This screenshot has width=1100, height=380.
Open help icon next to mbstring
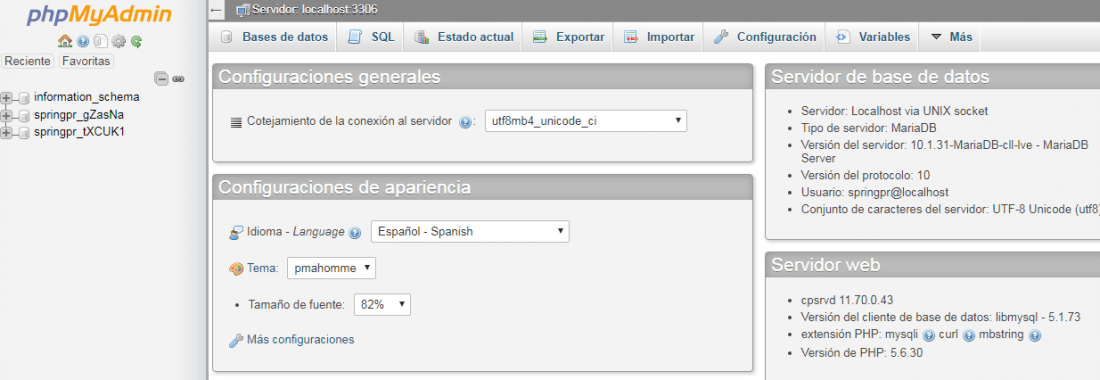[1035, 335]
